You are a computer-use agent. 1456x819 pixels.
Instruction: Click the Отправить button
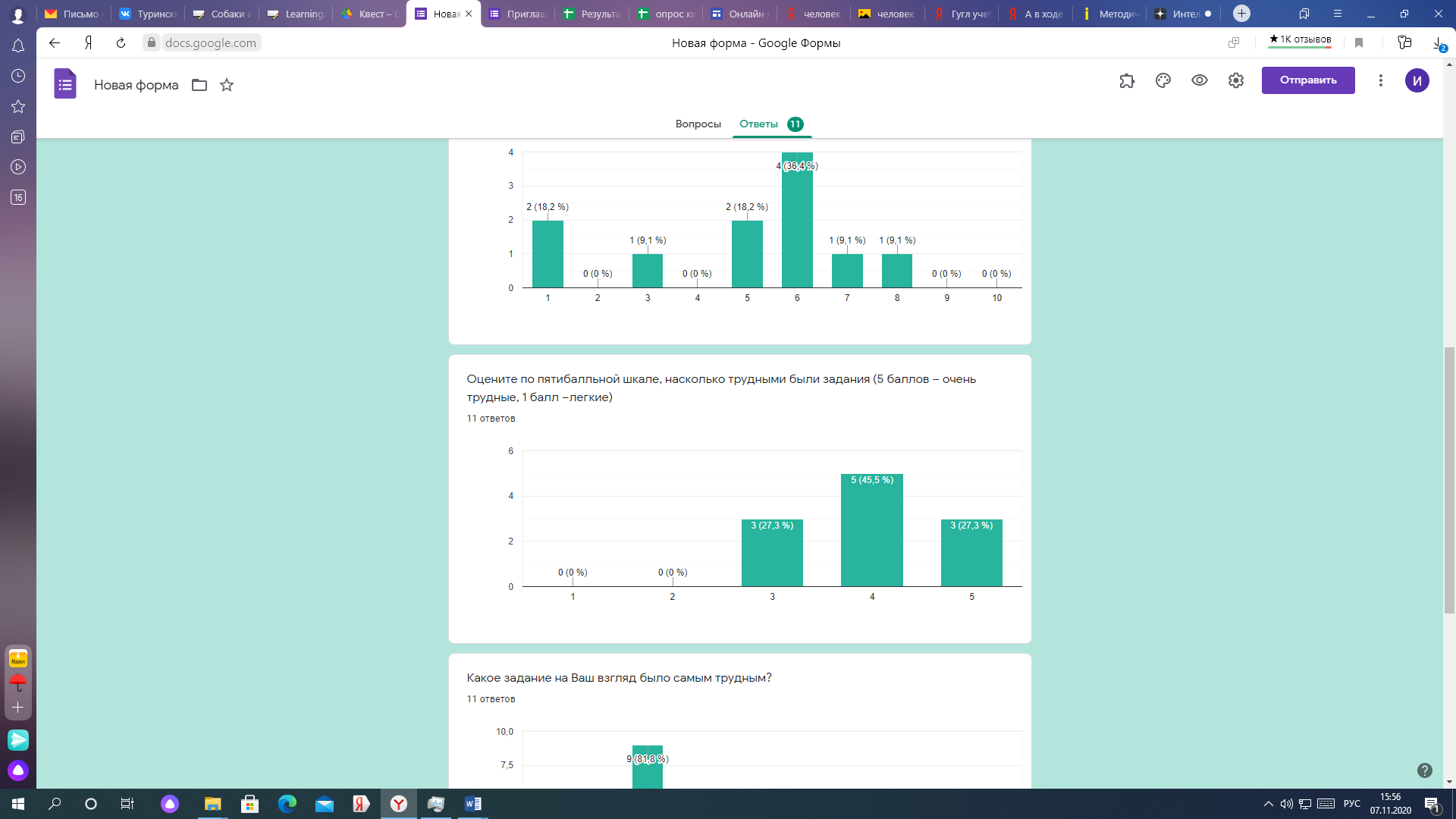click(1308, 80)
